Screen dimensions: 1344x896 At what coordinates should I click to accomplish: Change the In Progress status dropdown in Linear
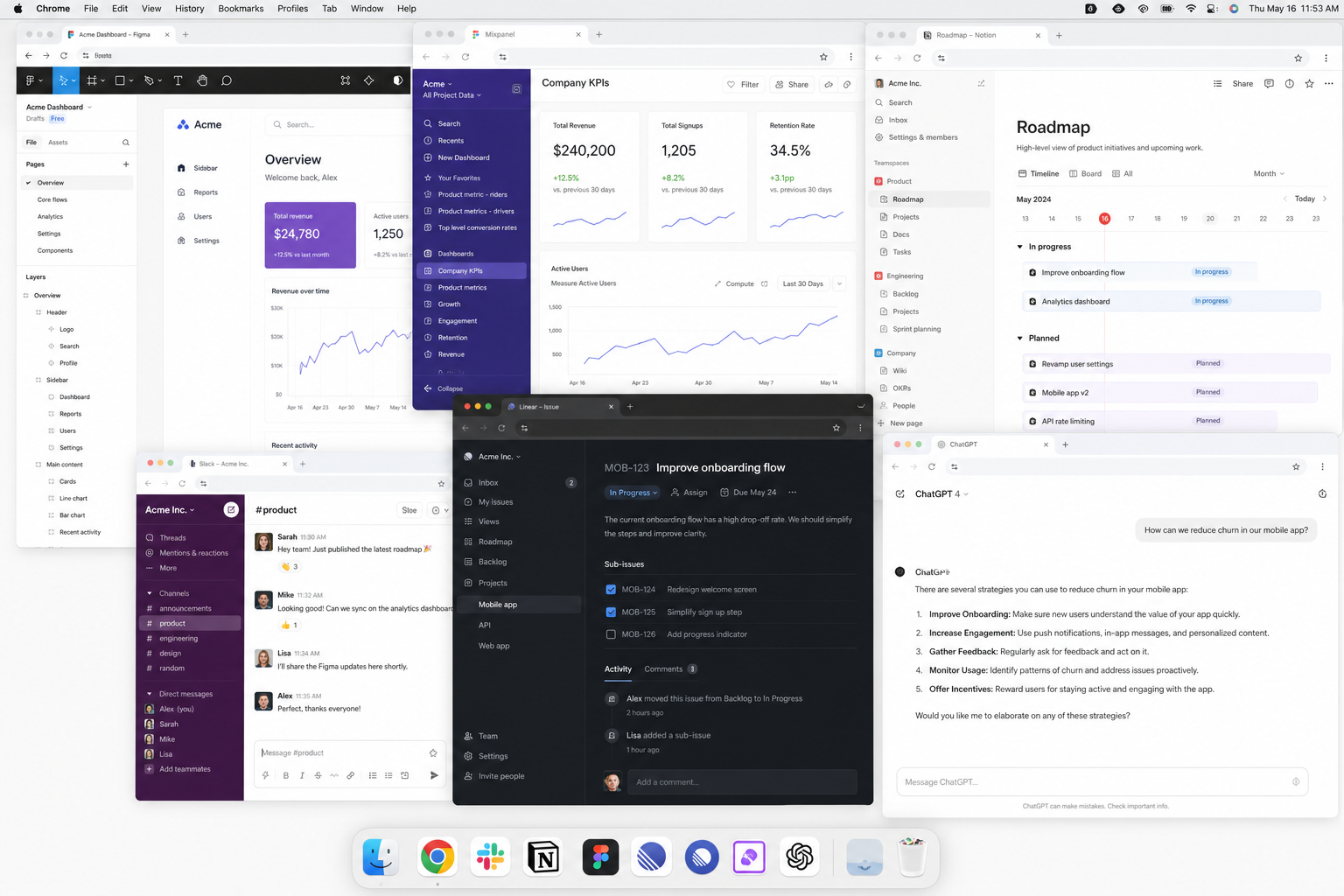pyautogui.click(x=633, y=492)
